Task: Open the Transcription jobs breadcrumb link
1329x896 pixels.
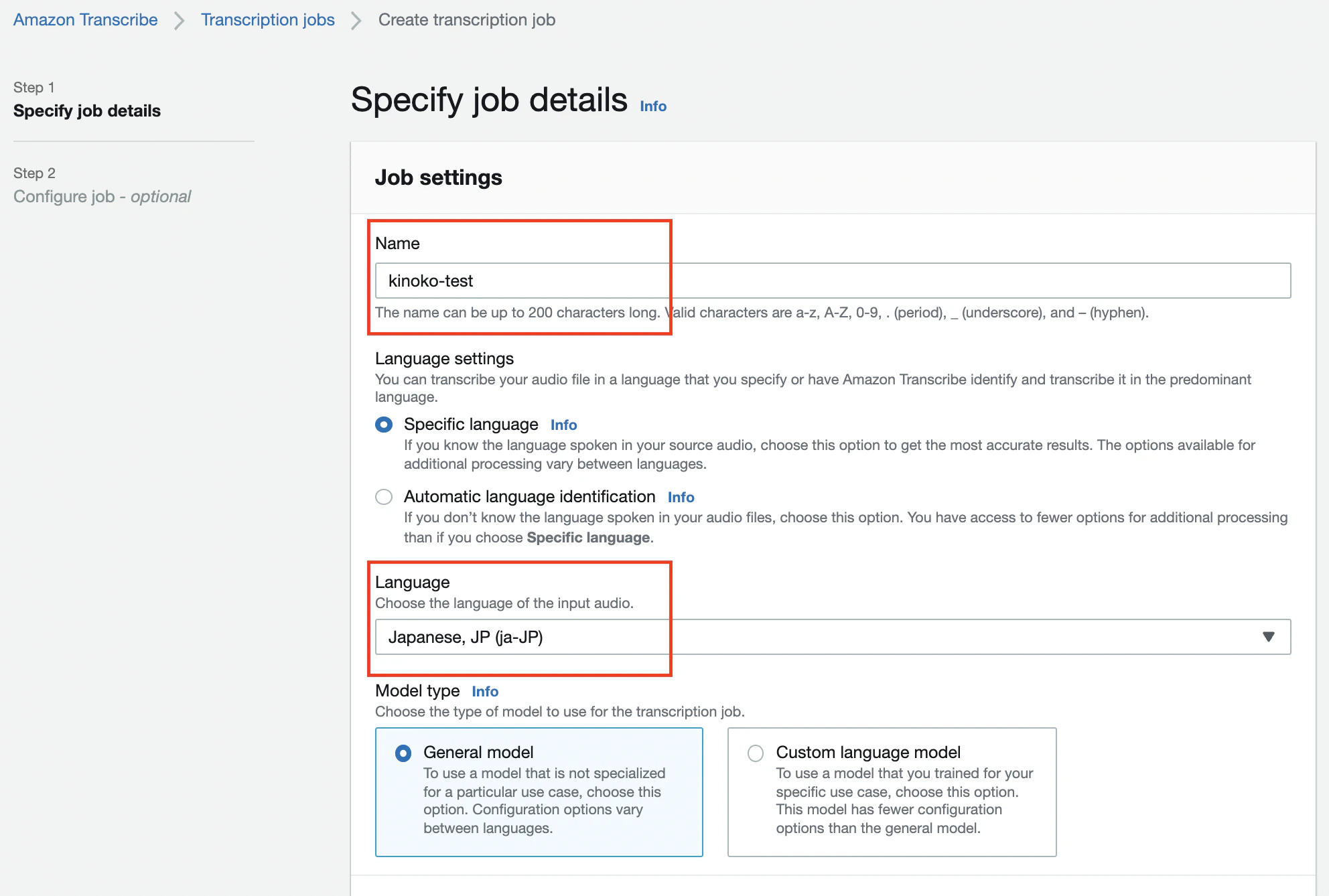Action: [267, 19]
